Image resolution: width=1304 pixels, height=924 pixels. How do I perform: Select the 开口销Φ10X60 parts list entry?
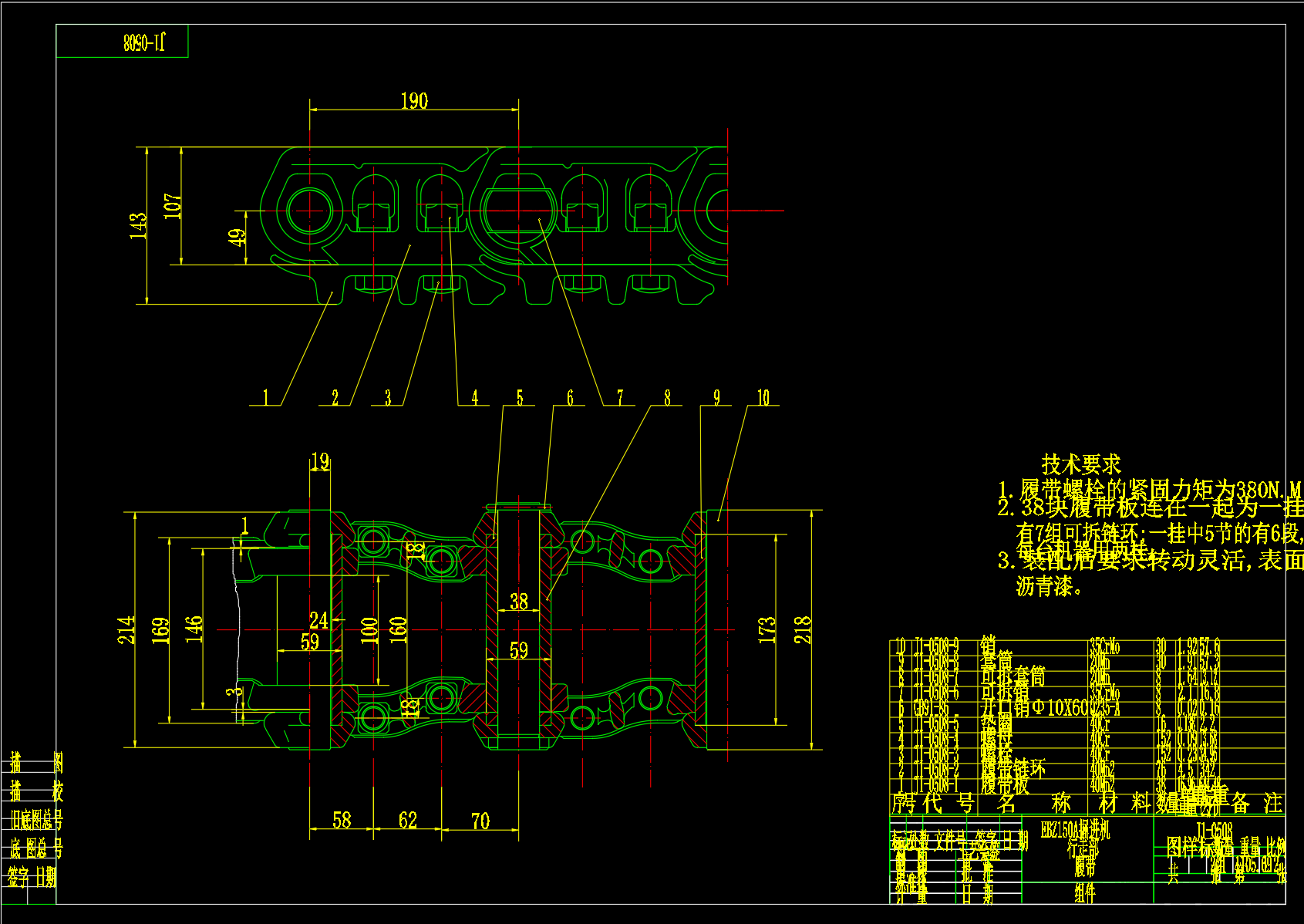tap(1033, 707)
